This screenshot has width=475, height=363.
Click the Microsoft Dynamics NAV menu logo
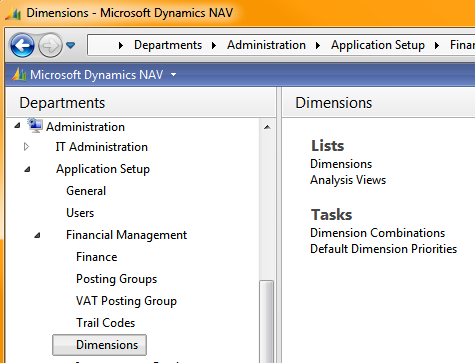(19, 74)
